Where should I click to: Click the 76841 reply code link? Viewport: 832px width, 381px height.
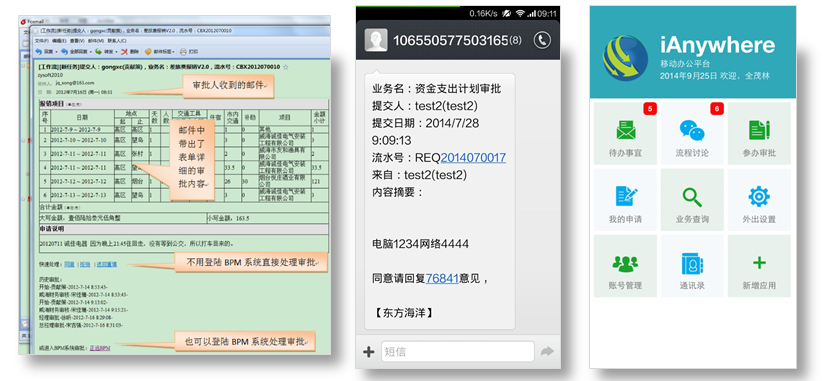(x=442, y=278)
